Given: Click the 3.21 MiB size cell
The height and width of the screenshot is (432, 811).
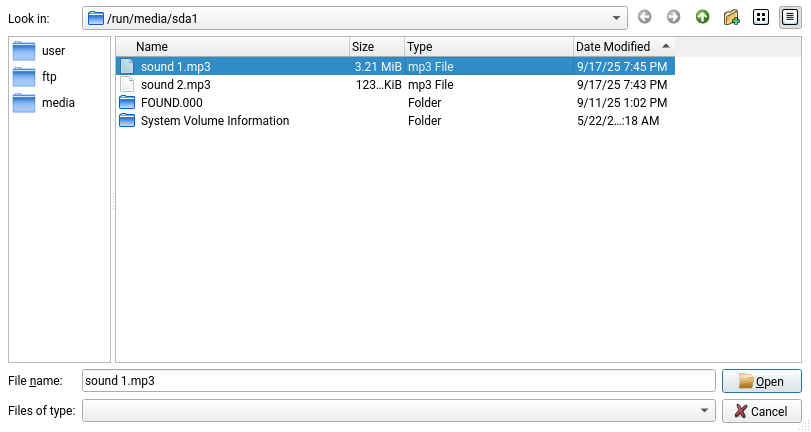Looking at the screenshot, I should point(378,67).
